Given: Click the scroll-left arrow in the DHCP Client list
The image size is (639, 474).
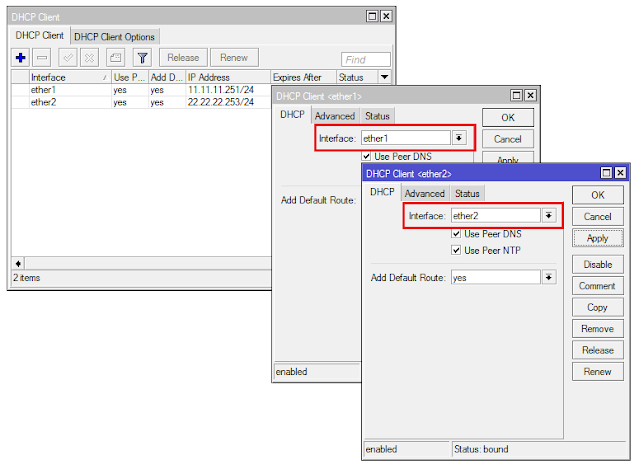Looking at the screenshot, I should coord(18,263).
